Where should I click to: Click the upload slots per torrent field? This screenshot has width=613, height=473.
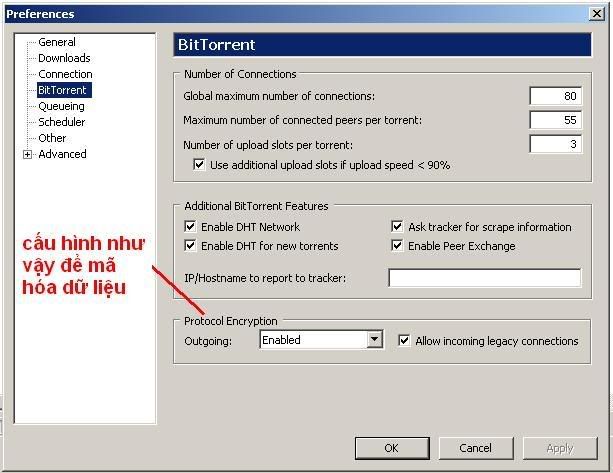point(556,144)
